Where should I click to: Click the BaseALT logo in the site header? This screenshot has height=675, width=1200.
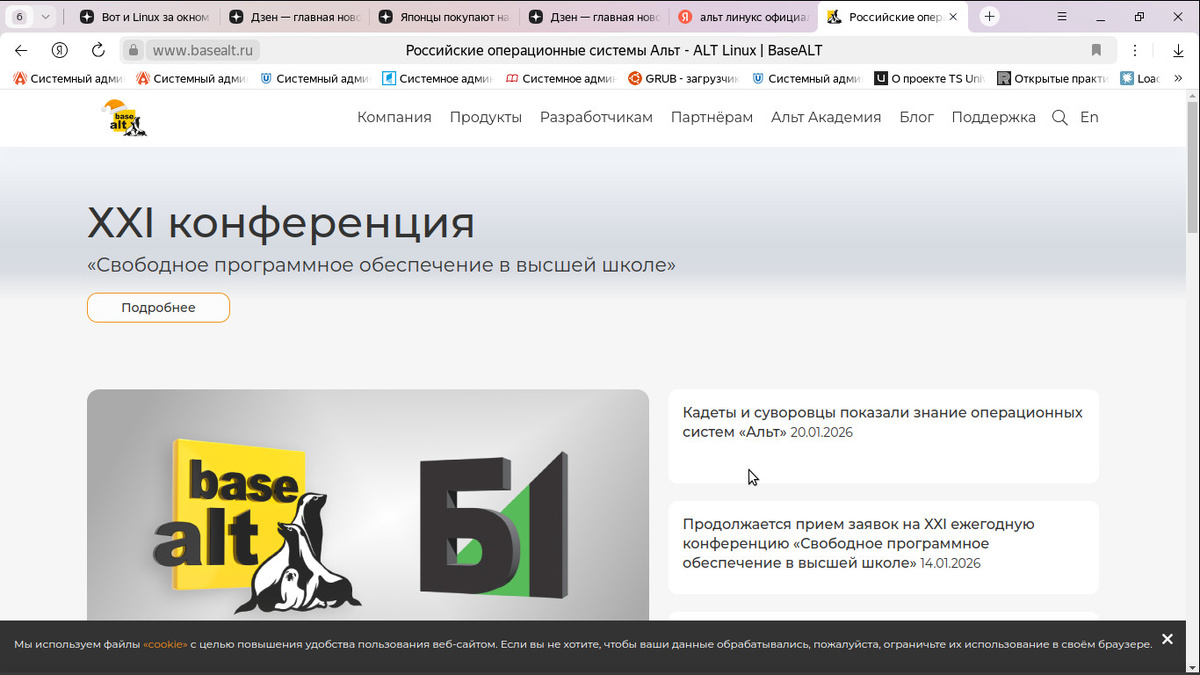(x=124, y=118)
